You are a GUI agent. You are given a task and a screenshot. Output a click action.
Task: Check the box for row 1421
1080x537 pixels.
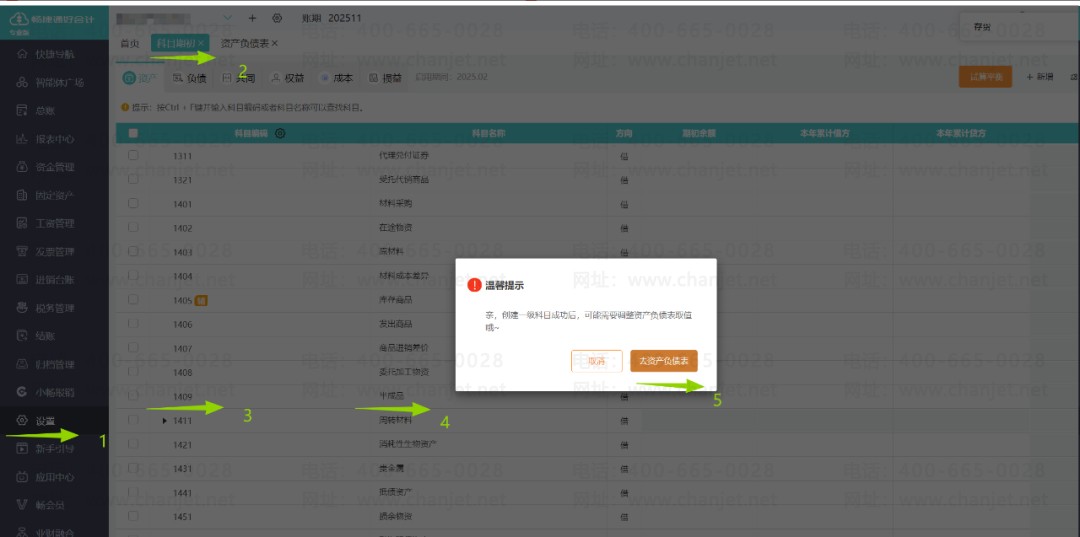pos(133,444)
